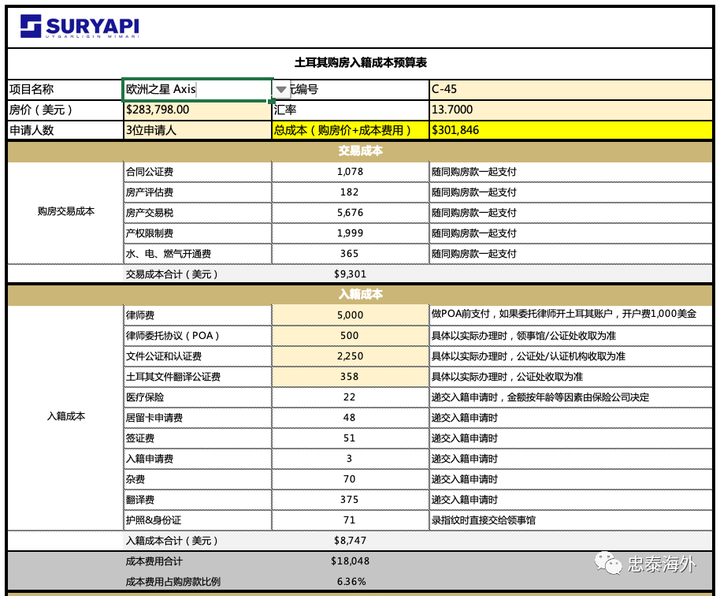The height and width of the screenshot is (596, 720).
Task: Click the 律师委托协议（POA）label cell
Action: 197,336
